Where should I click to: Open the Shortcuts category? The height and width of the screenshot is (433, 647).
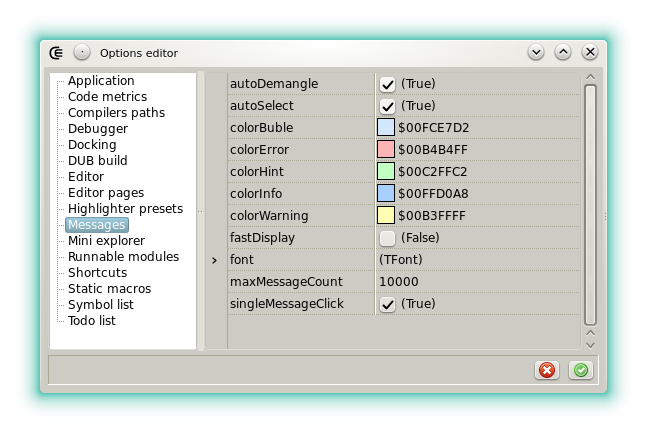click(x=97, y=273)
